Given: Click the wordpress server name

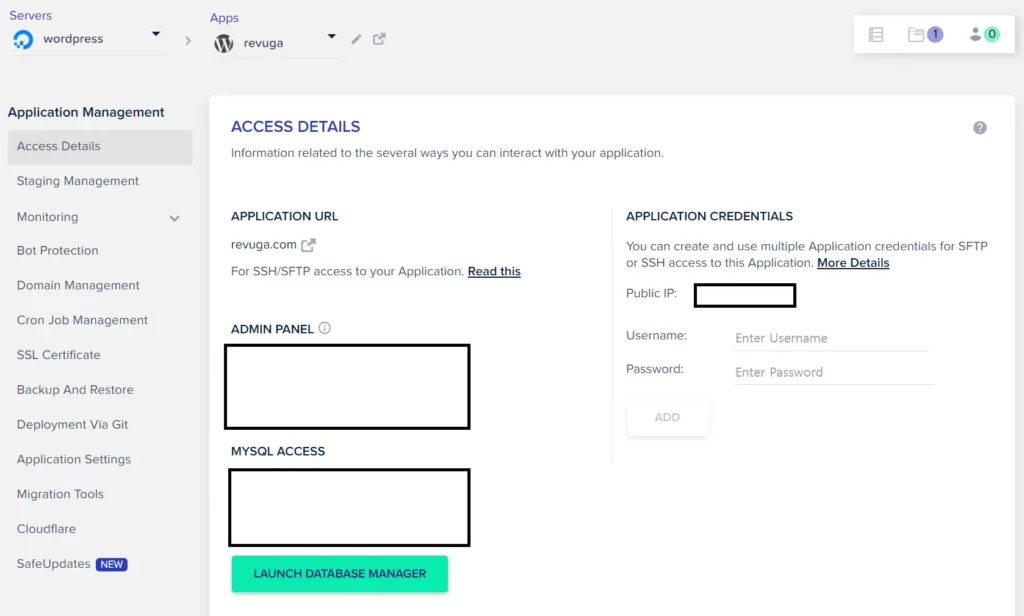Looking at the screenshot, I should coord(73,39).
